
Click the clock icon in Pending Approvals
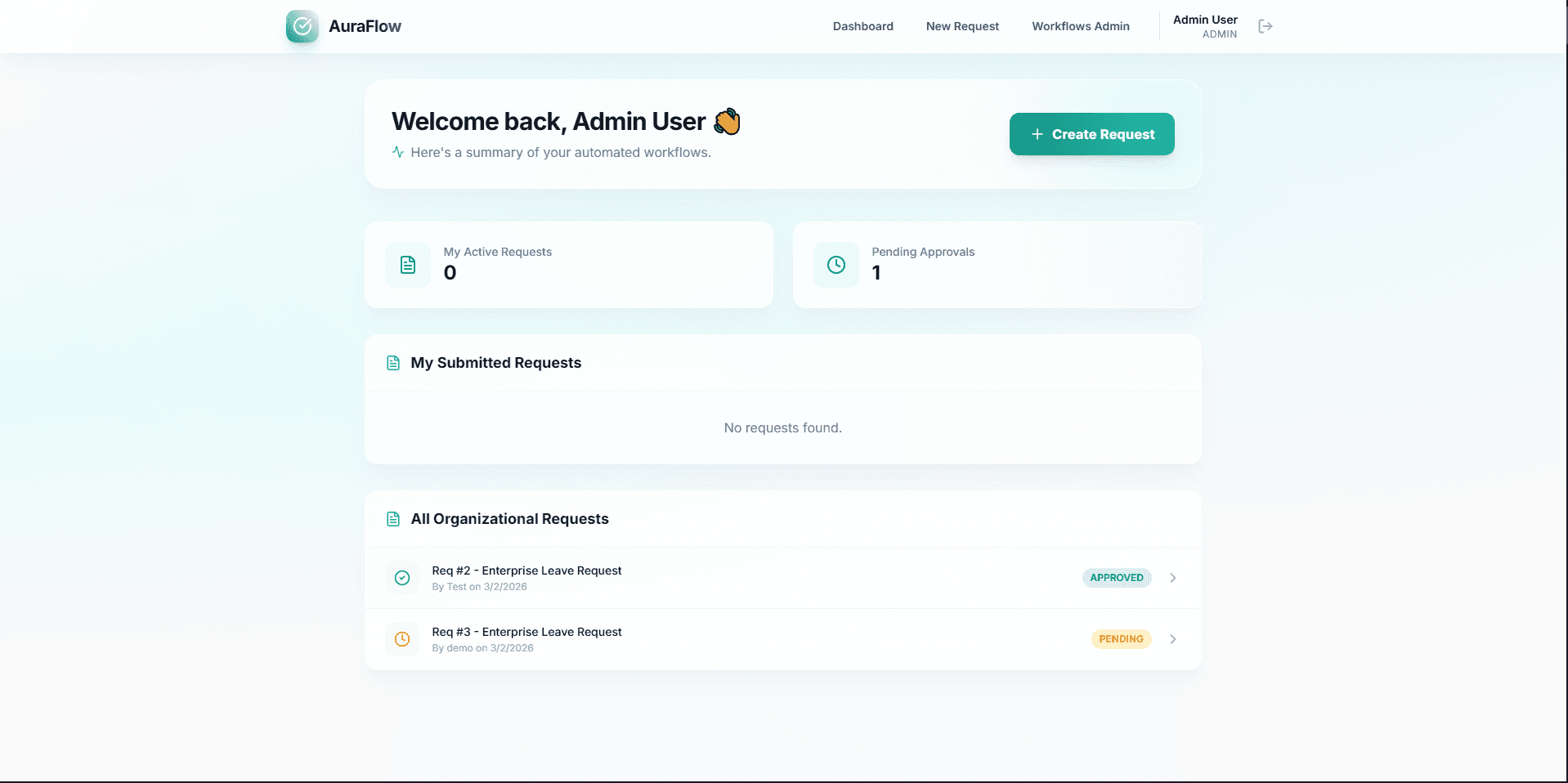836,265
